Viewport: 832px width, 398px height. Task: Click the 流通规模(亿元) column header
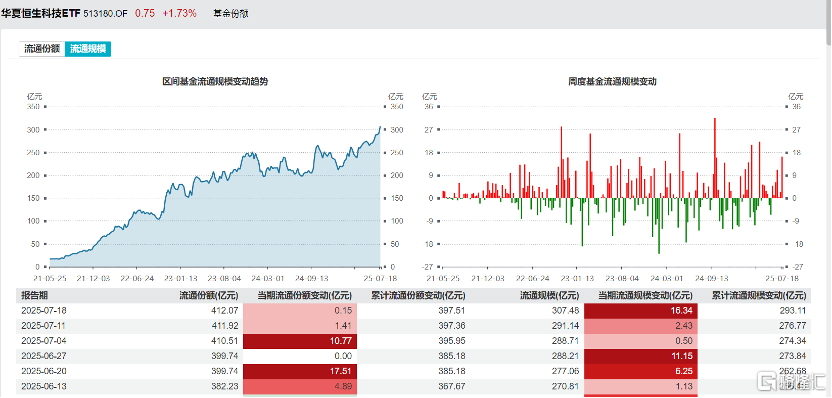[549, 296]
